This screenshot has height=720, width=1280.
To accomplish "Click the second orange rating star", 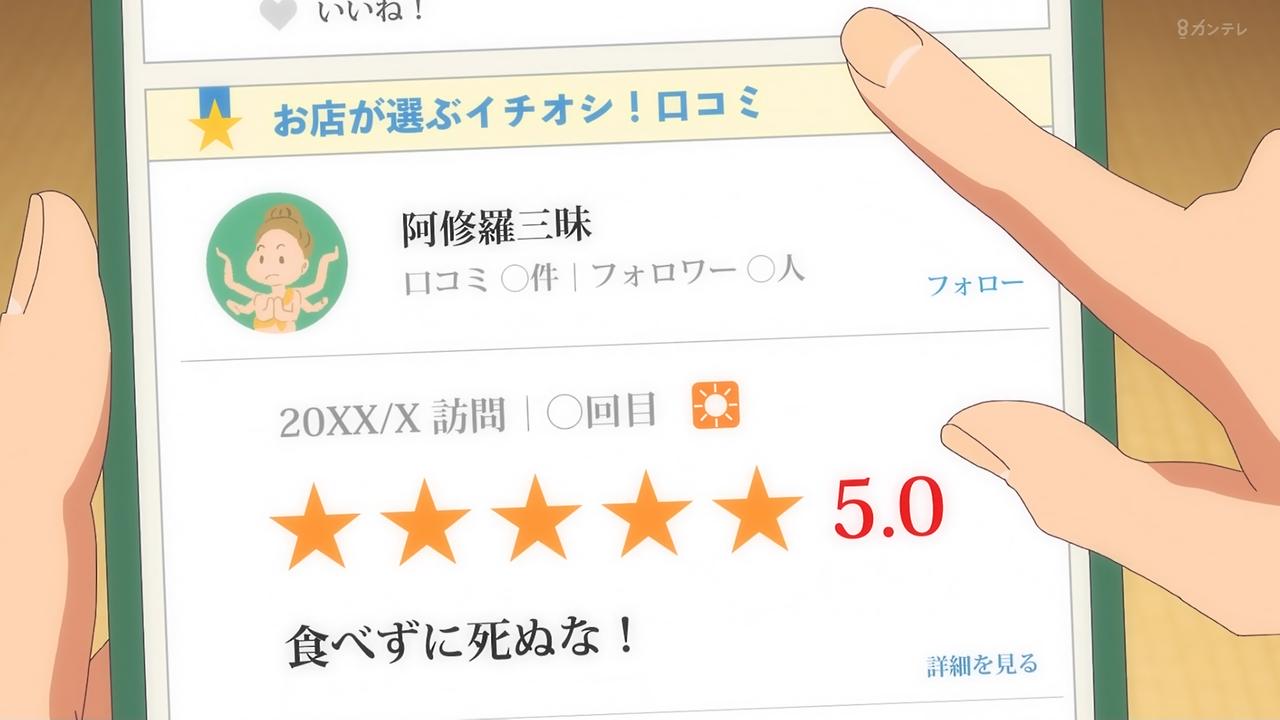I will pos(425,522).
